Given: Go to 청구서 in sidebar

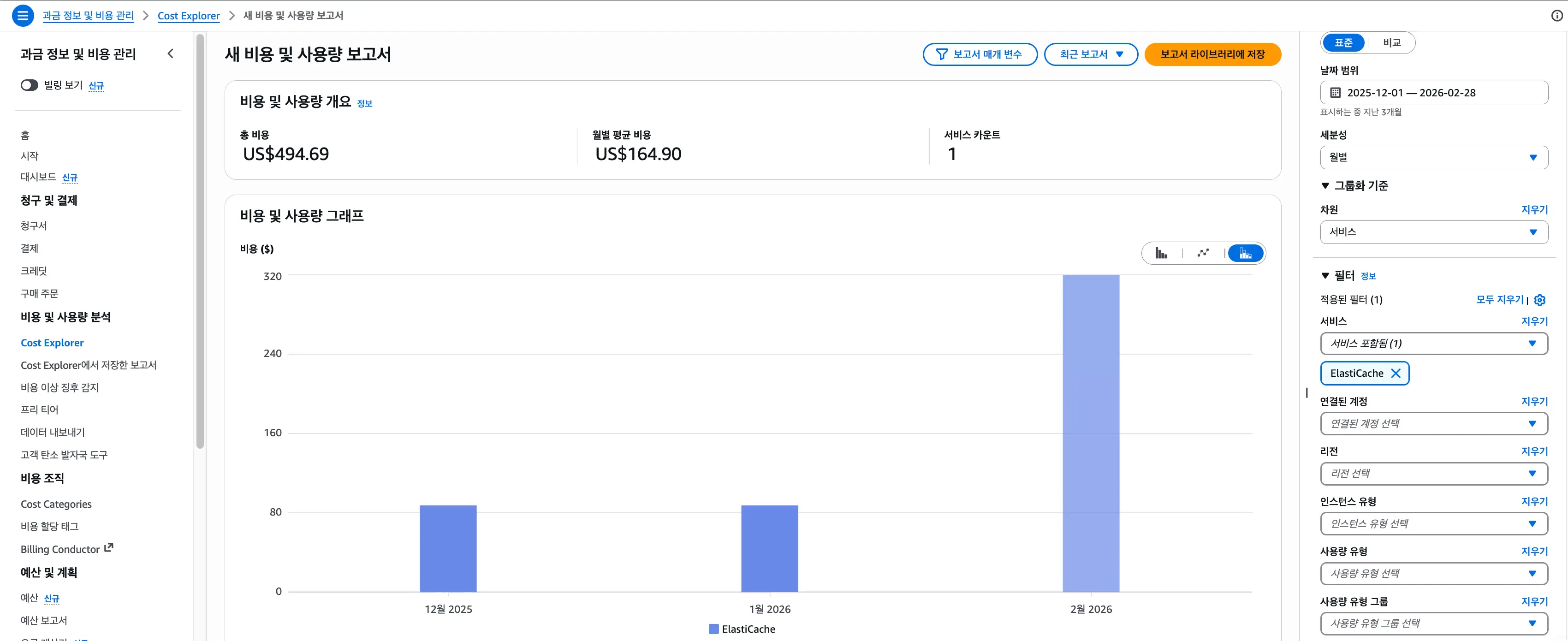Looking at the screenshot, I should tap(34, 225).
